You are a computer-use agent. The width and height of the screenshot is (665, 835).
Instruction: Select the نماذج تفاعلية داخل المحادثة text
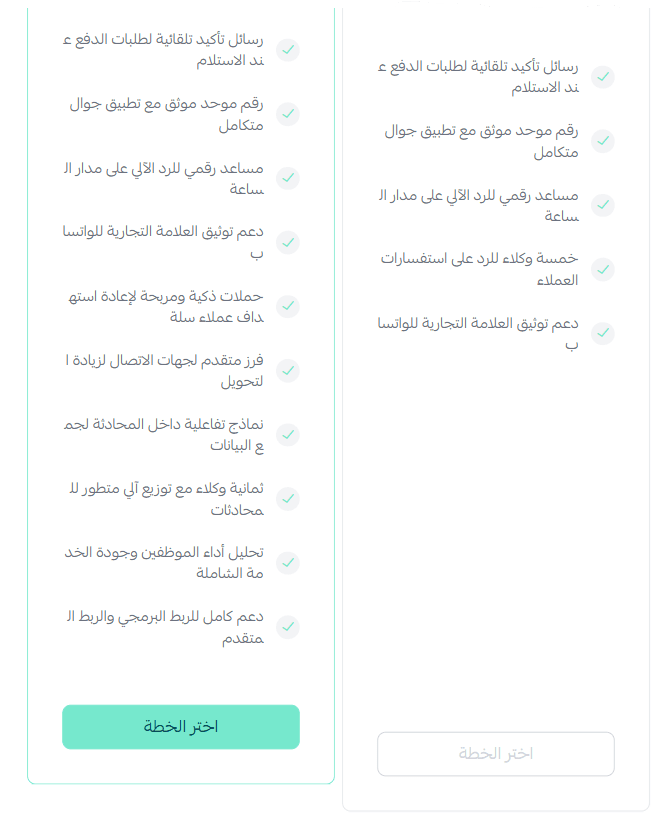pos(166,435)
